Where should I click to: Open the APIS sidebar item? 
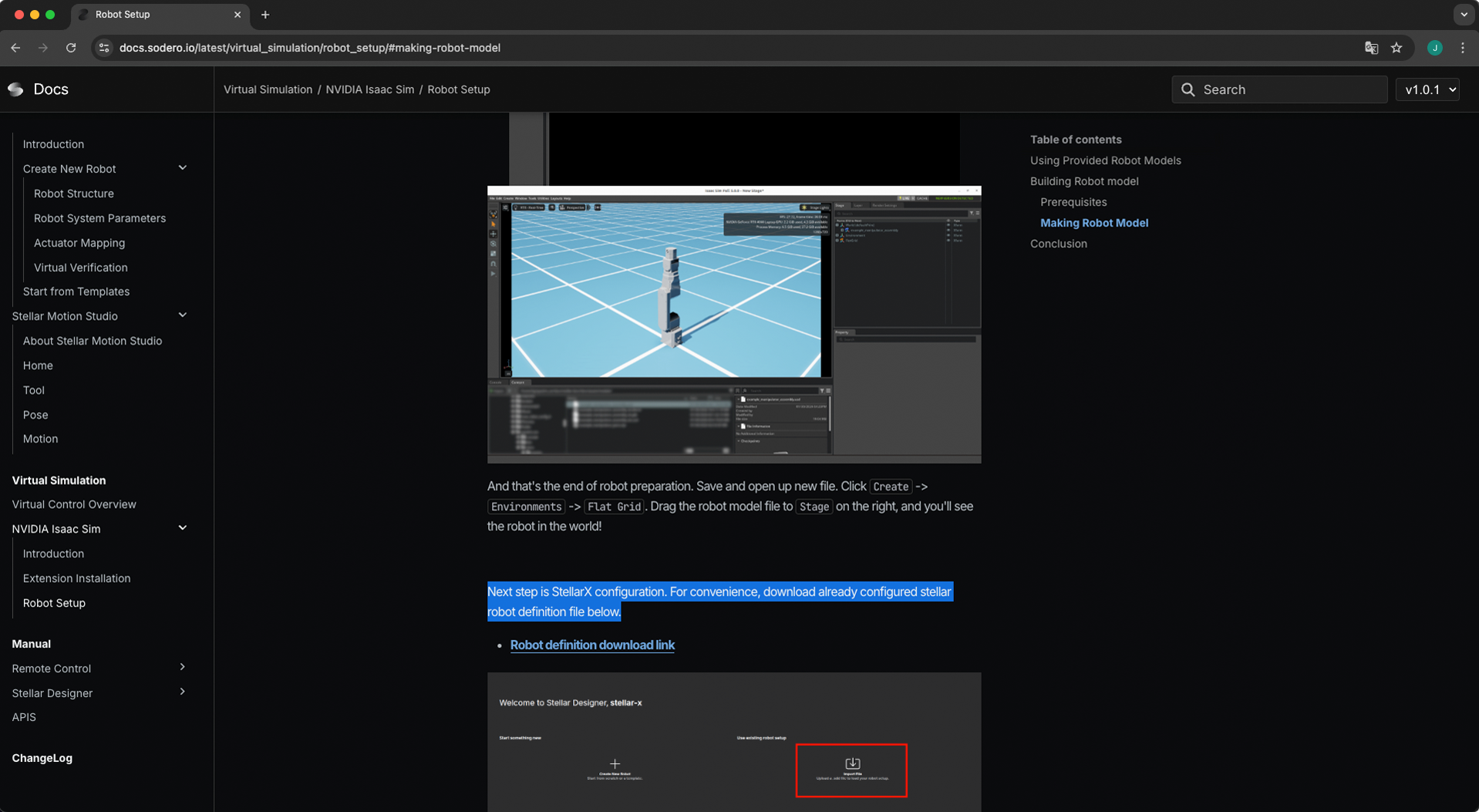24,717
